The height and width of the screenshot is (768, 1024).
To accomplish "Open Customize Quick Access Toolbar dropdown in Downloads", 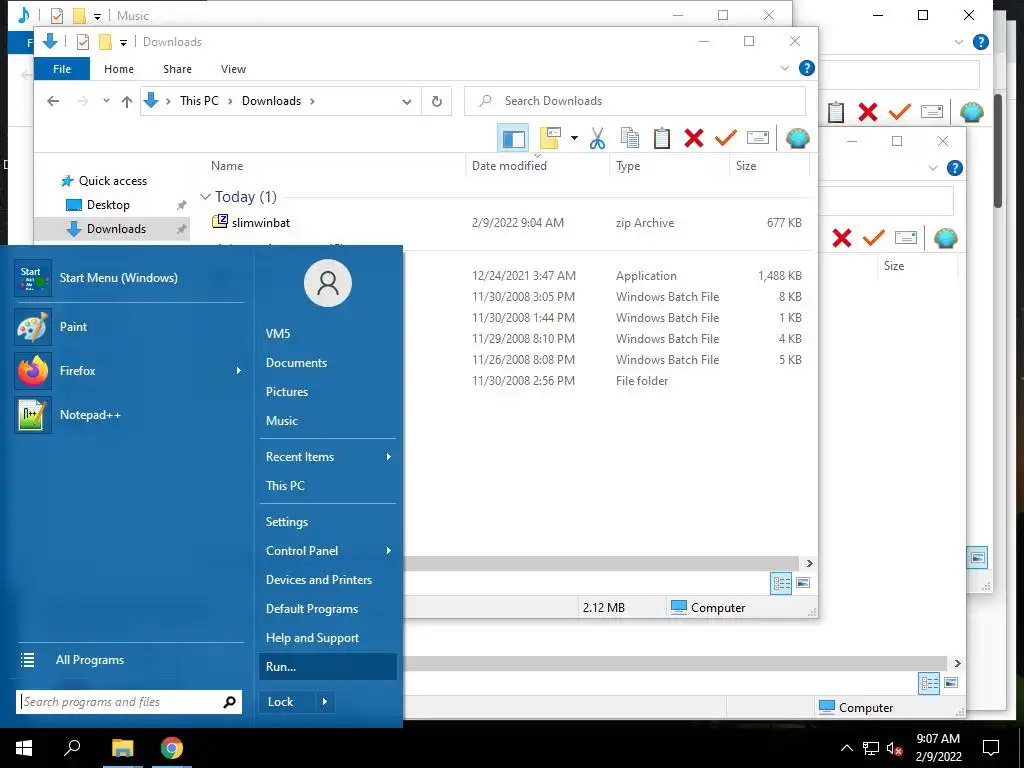I will tap(123, 43).
